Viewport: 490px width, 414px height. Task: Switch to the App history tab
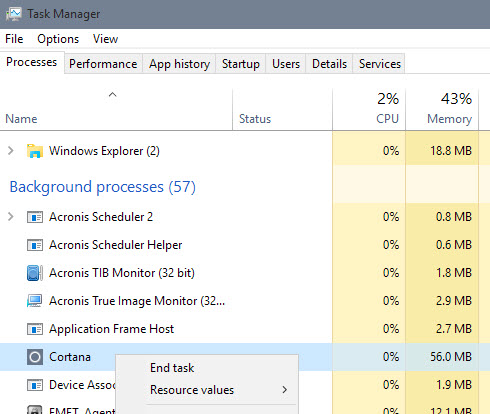(x=179, y=63)
